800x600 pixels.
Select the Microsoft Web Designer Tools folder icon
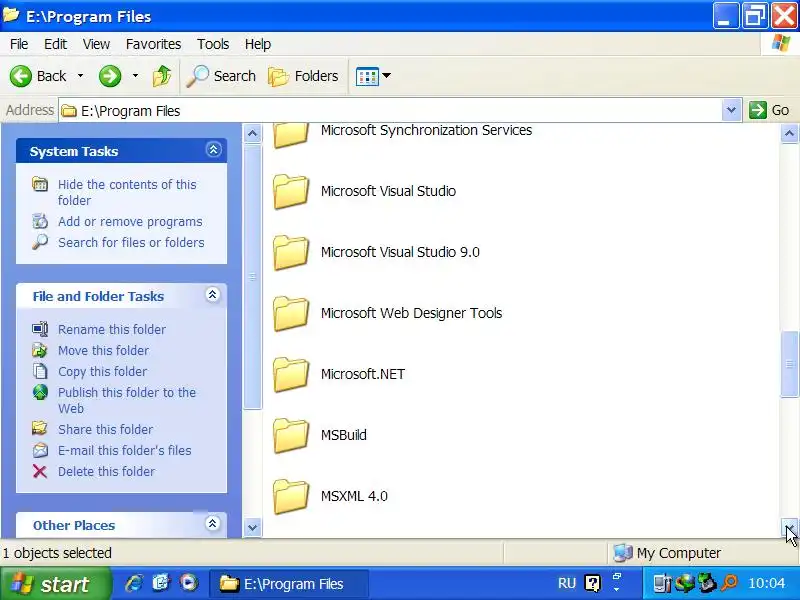point(291,313)
